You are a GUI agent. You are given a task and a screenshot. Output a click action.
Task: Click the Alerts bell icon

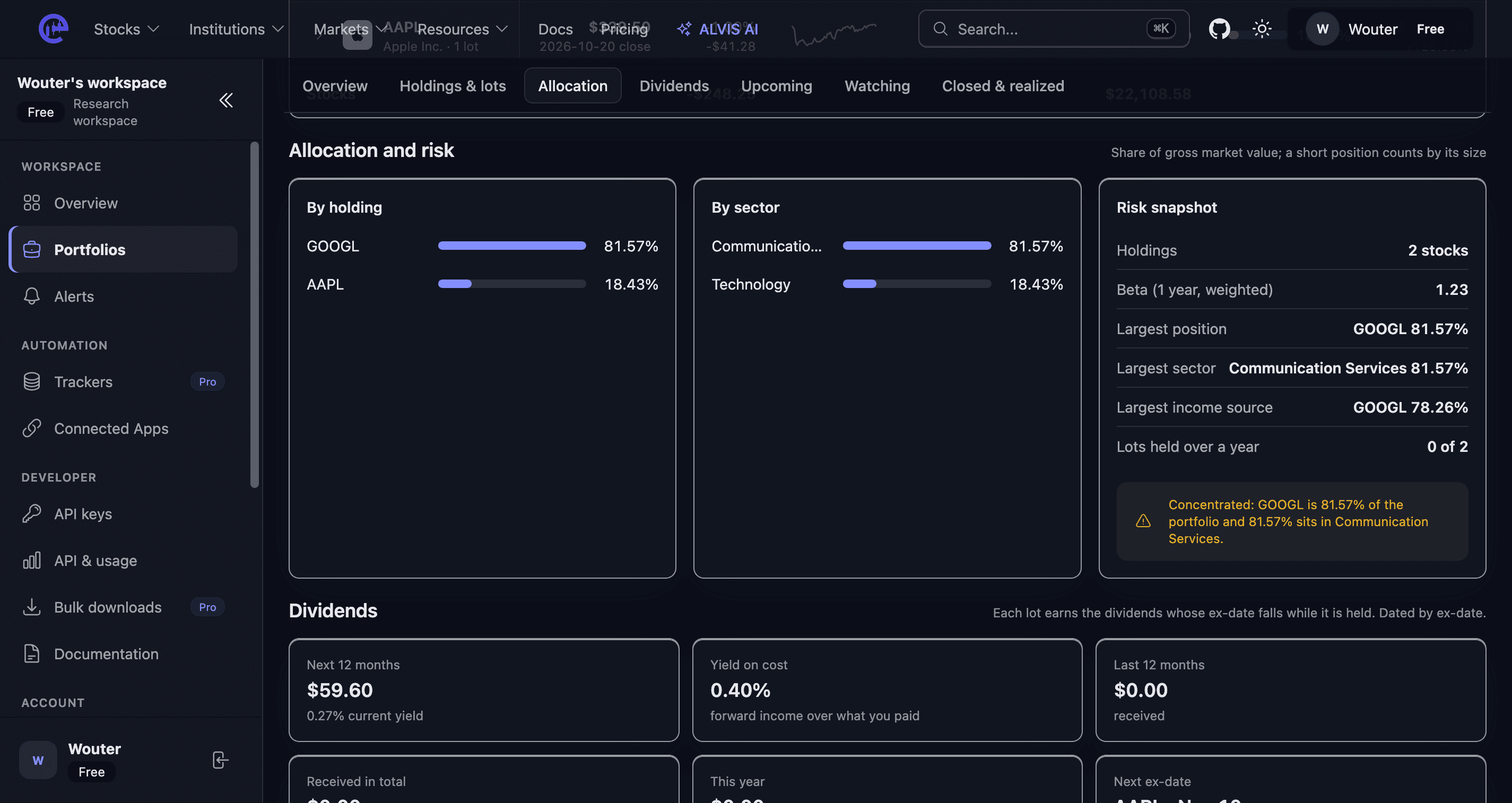[x=32, y=296]
